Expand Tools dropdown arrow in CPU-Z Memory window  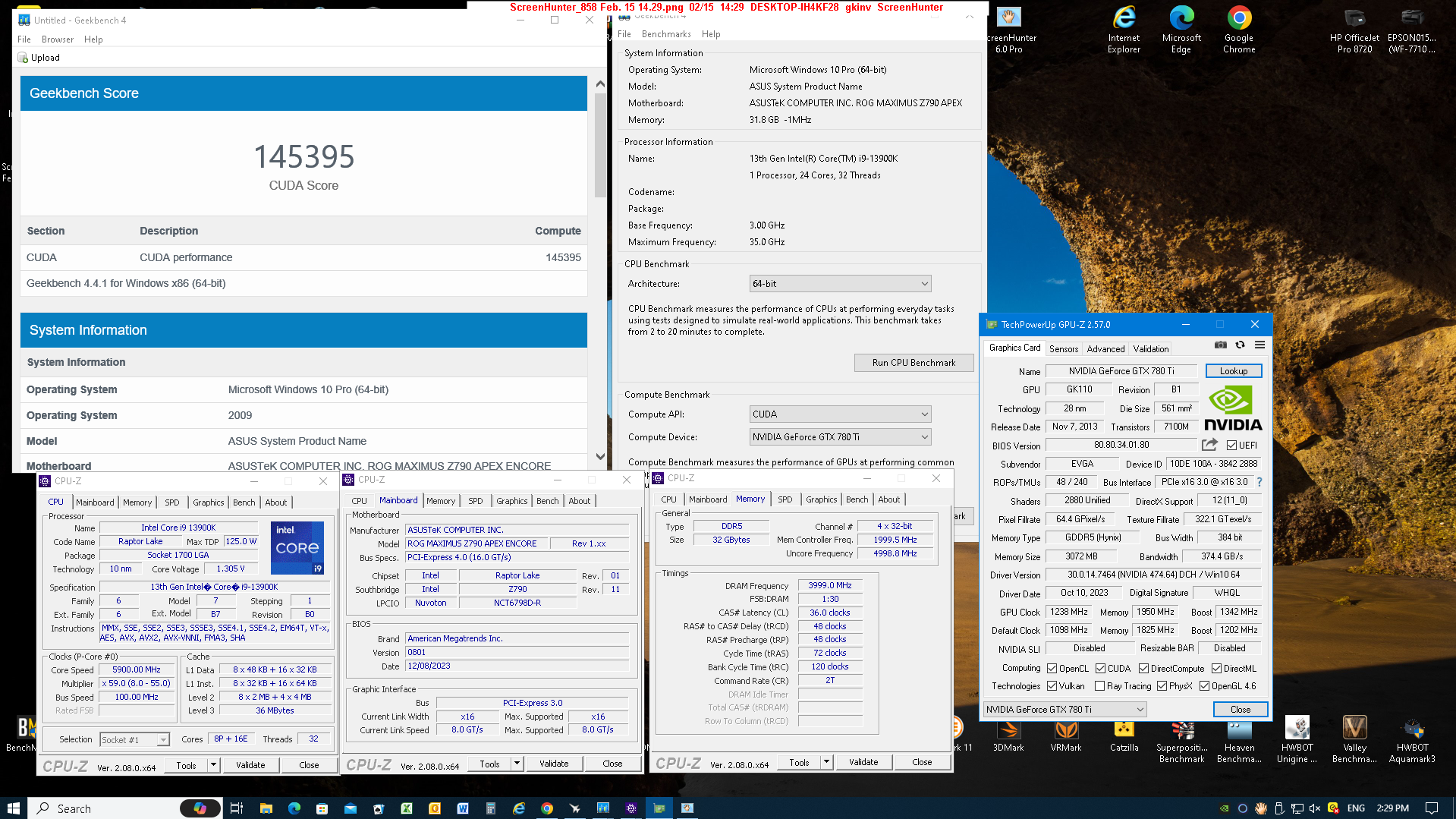(x=826, y=762)
